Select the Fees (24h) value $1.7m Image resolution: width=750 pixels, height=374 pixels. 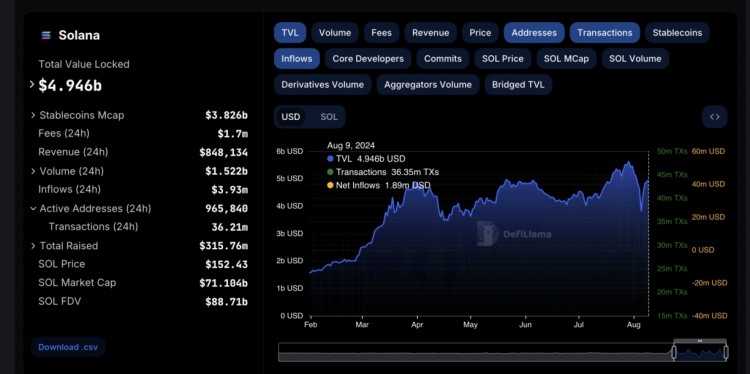(x=232, y=134)
